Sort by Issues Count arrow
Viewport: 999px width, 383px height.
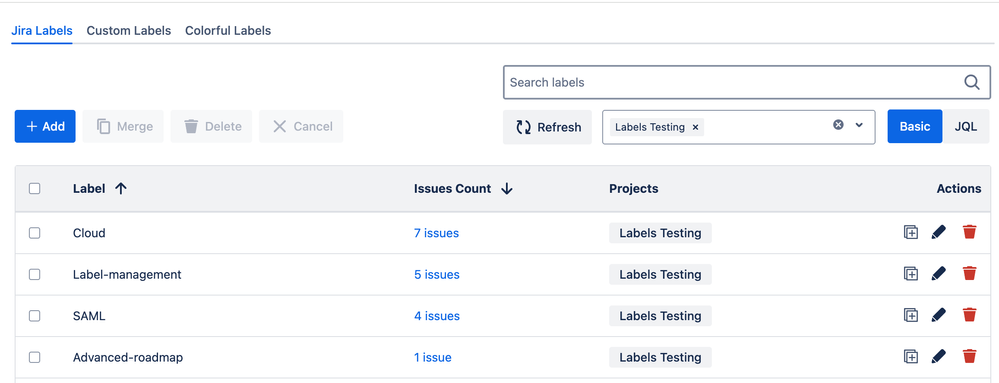[507, 189]
